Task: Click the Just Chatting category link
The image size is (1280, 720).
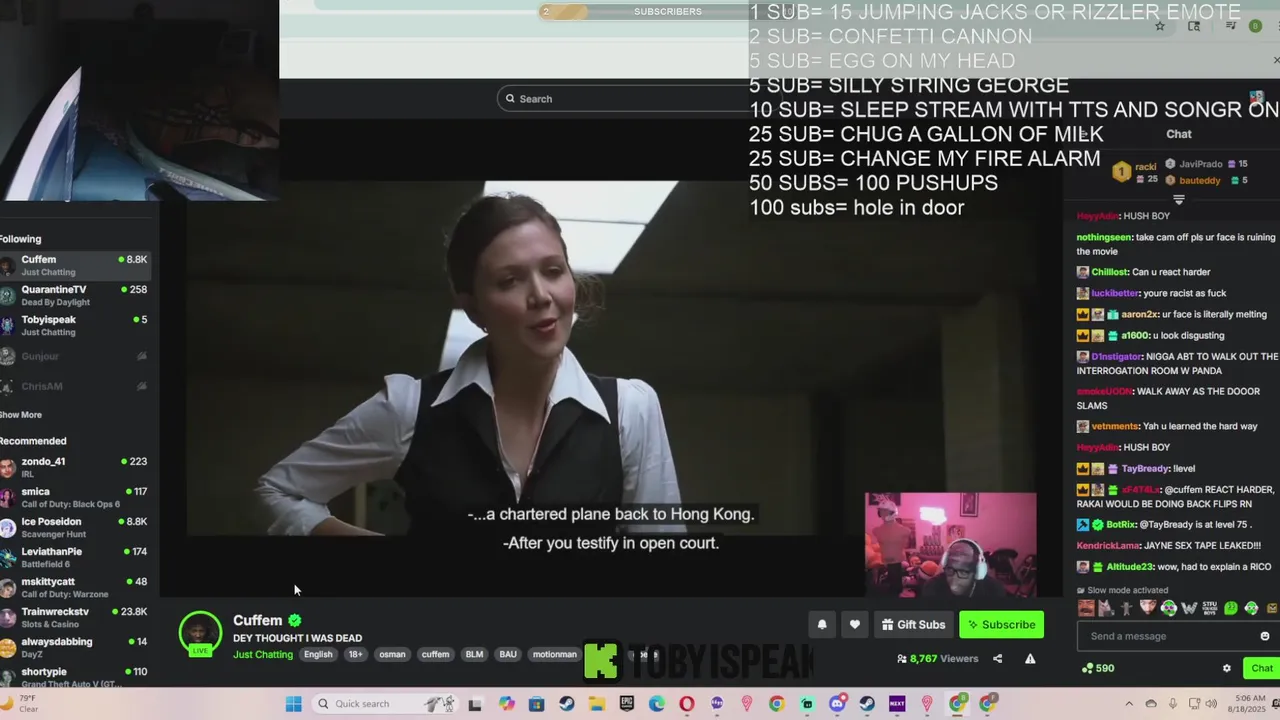Action: tap(263, 655)
